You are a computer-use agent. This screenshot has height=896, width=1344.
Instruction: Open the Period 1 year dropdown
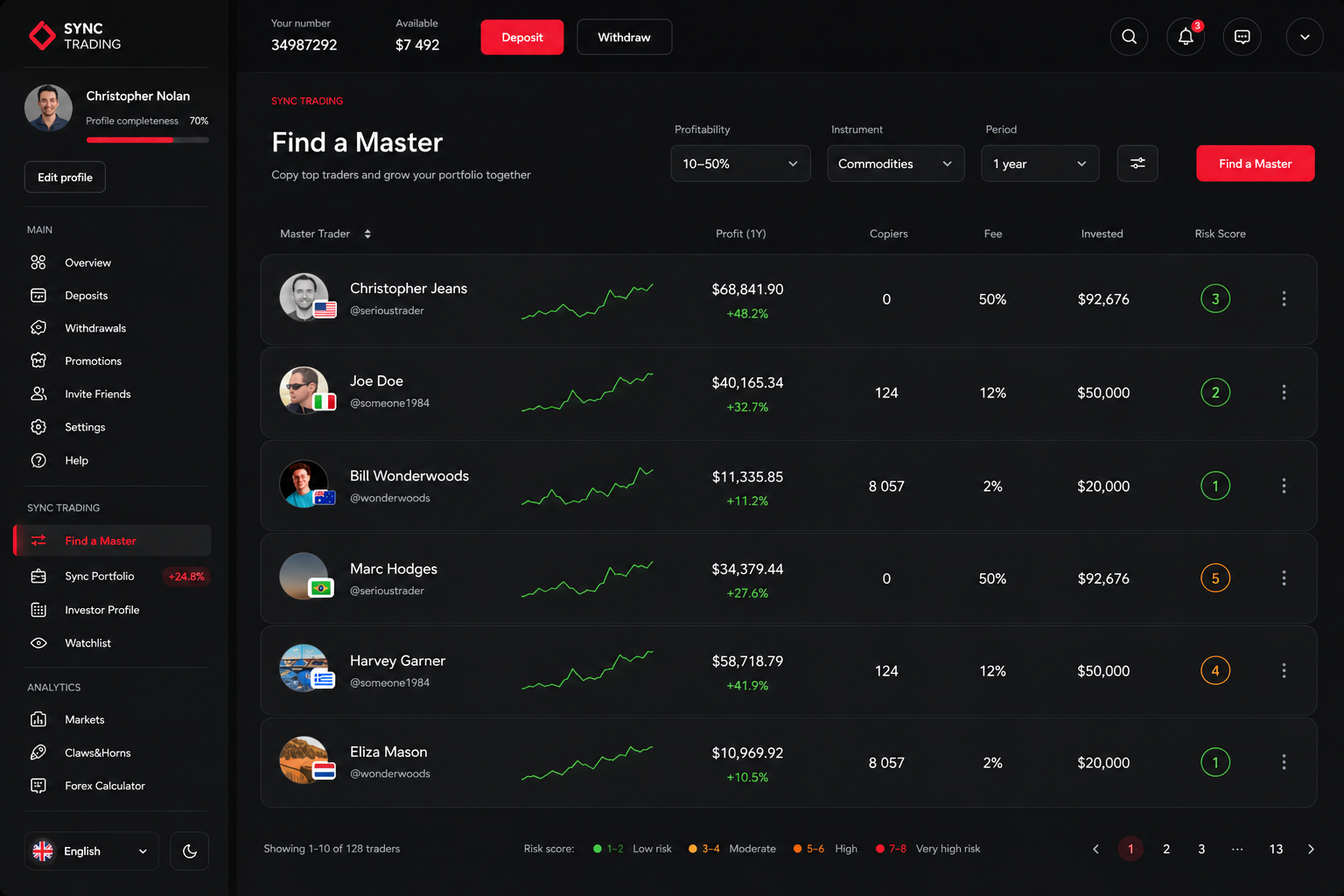(x=1040, y=164)
